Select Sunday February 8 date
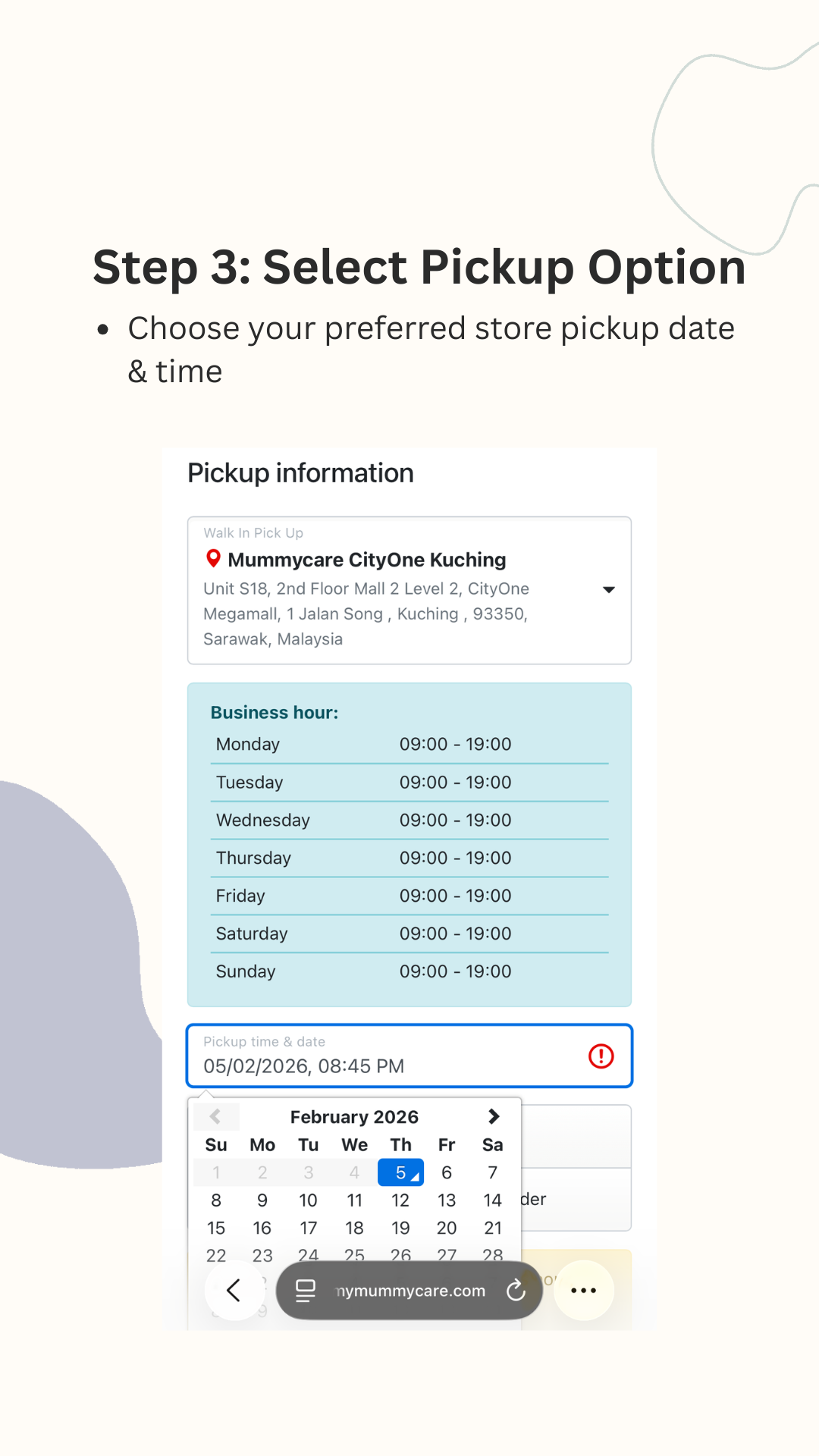The height and width of the screenshot is (1456, 819). coord(216,1200)
